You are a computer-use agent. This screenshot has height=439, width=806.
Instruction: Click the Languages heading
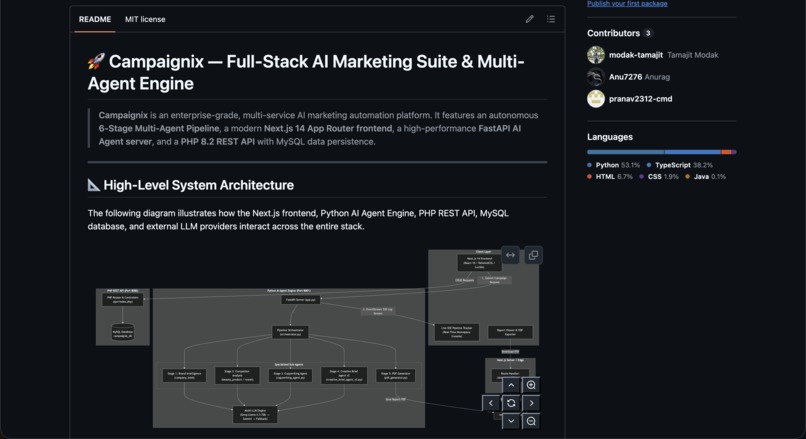(610, 137)
